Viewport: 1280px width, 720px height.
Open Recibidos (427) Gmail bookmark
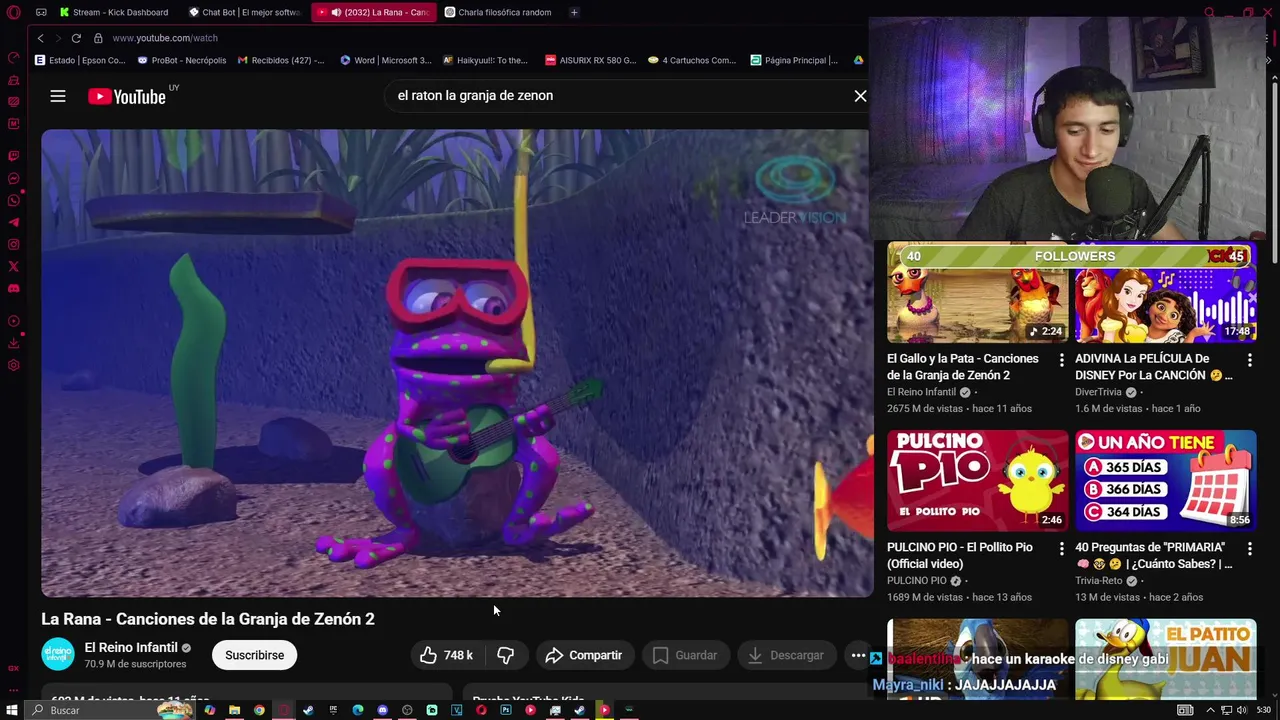pyautogui.click(x=281, y=60)
